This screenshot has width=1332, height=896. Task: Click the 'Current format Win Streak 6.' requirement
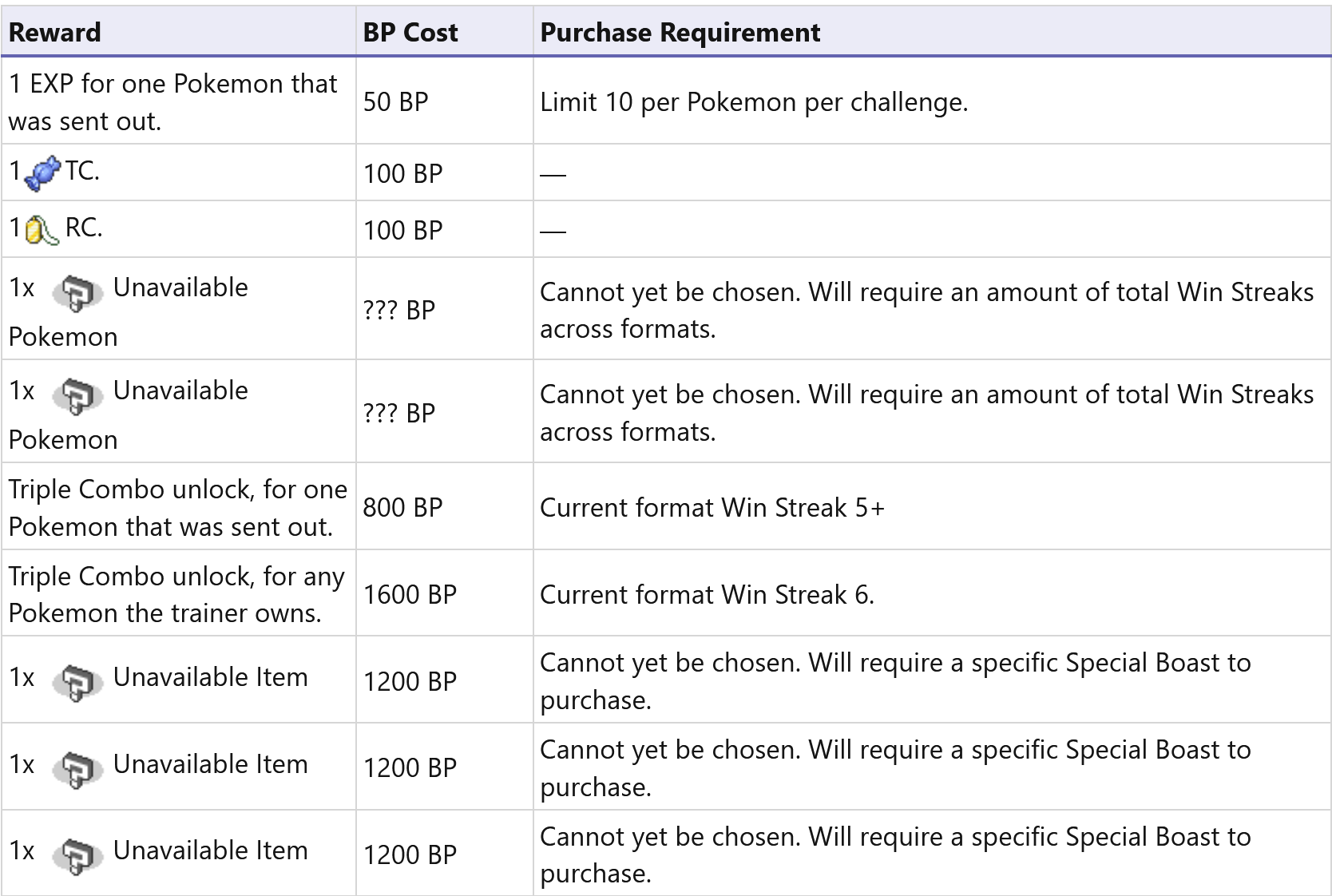(707, 595)
